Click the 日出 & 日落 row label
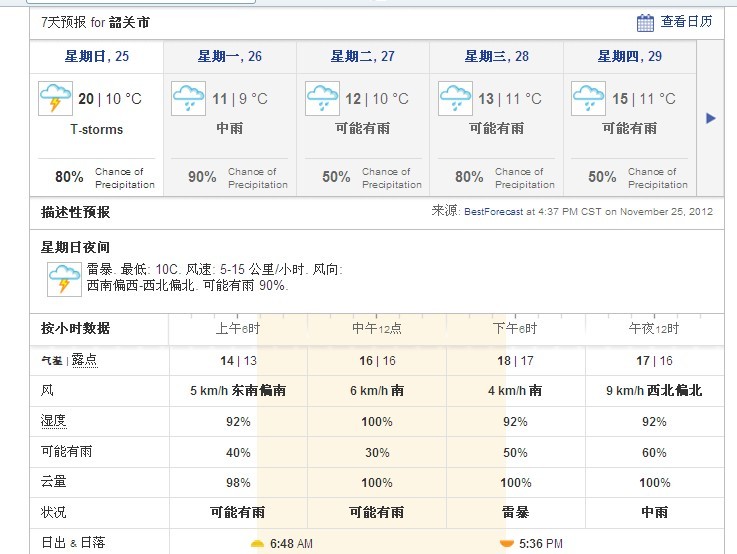 (75, 543)
